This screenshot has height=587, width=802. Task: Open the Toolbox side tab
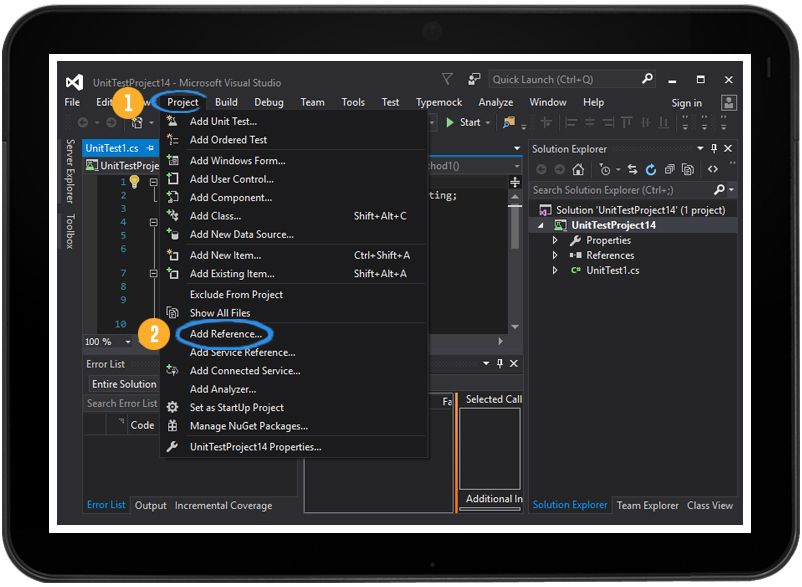pyautogui.click(x=70, y=232)
